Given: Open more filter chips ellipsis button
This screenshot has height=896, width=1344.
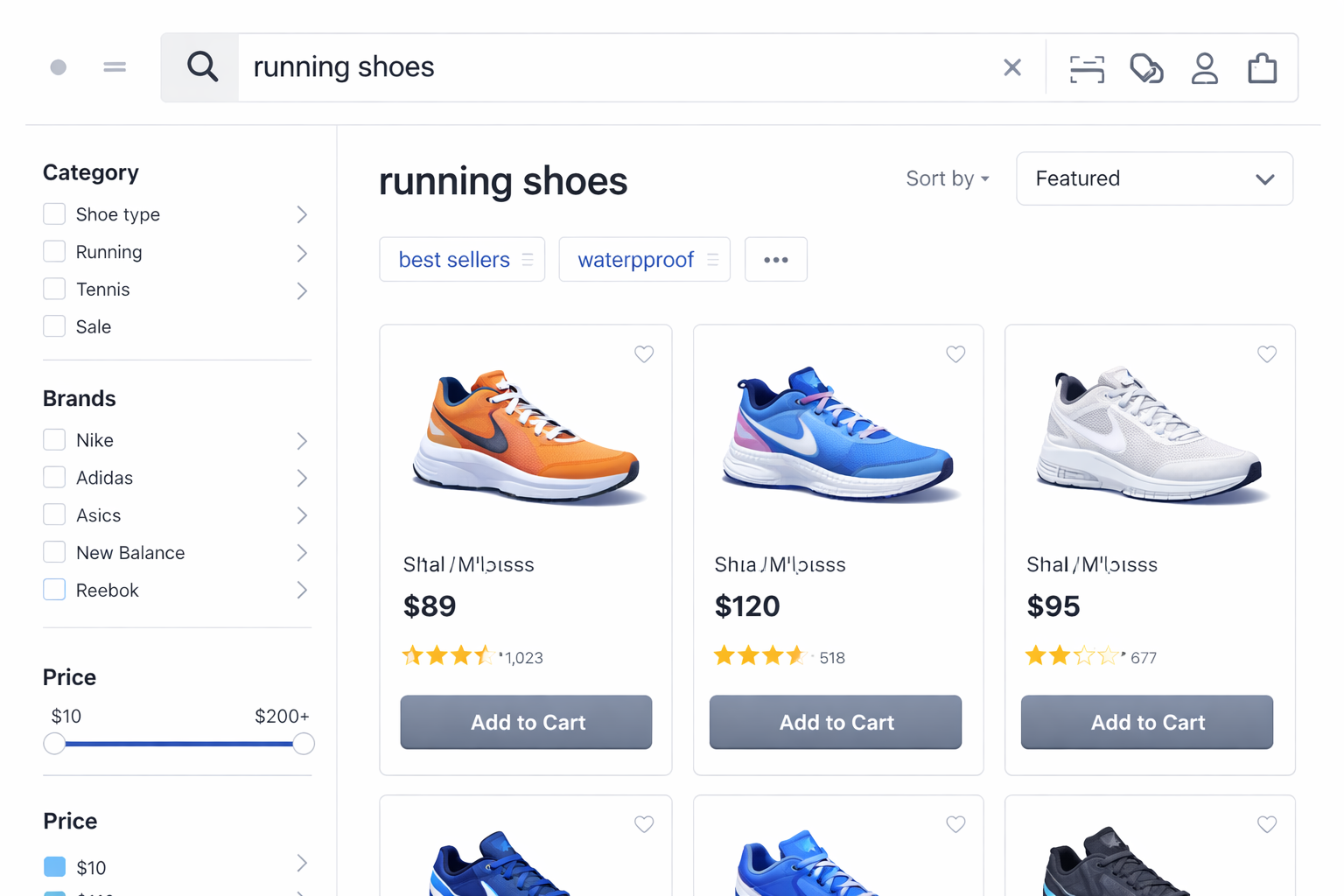Looking at the screenshot, I should coord(776,260).
